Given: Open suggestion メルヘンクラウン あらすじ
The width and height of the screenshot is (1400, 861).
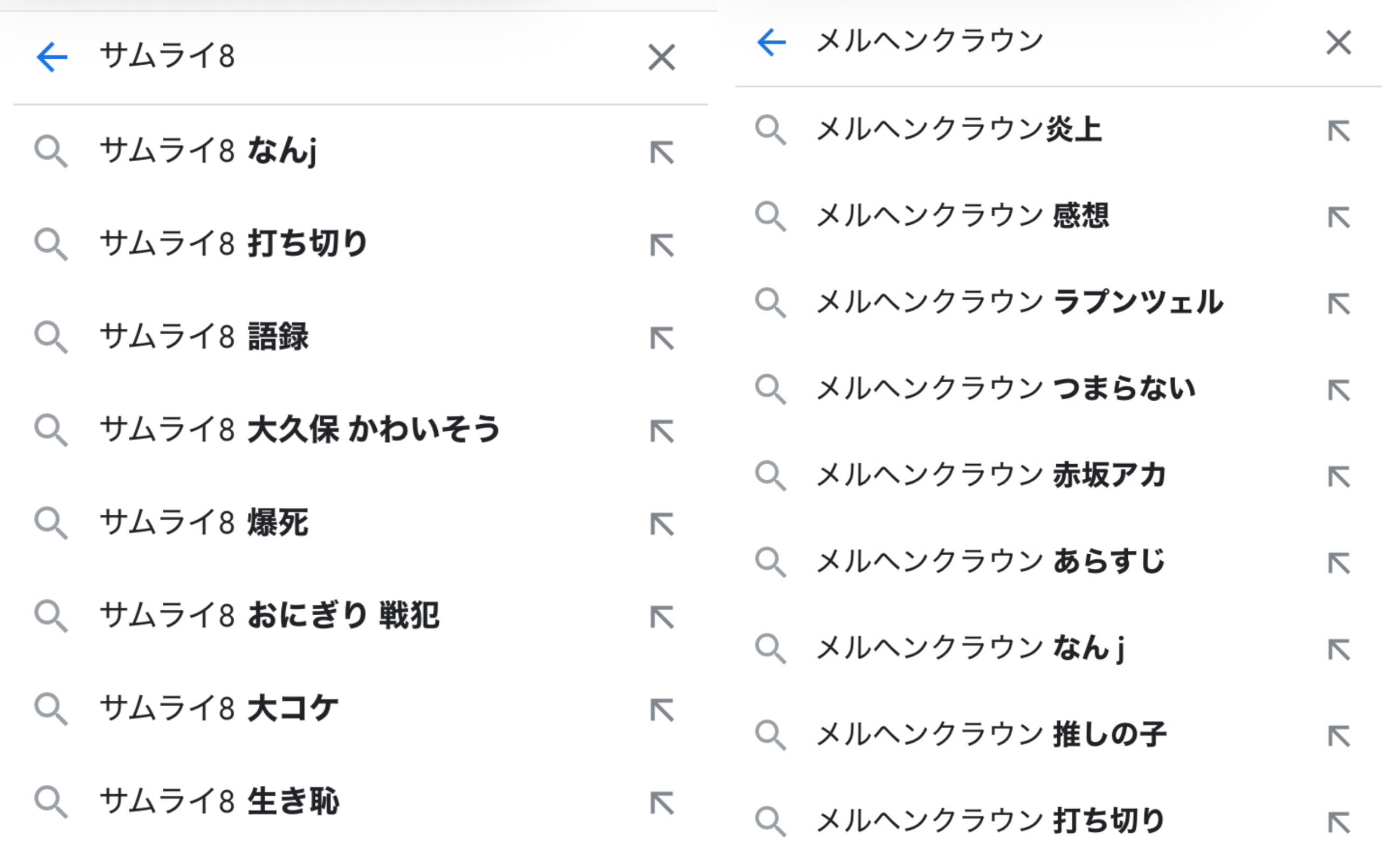Looking at the screenshot, I should point(991,562).
